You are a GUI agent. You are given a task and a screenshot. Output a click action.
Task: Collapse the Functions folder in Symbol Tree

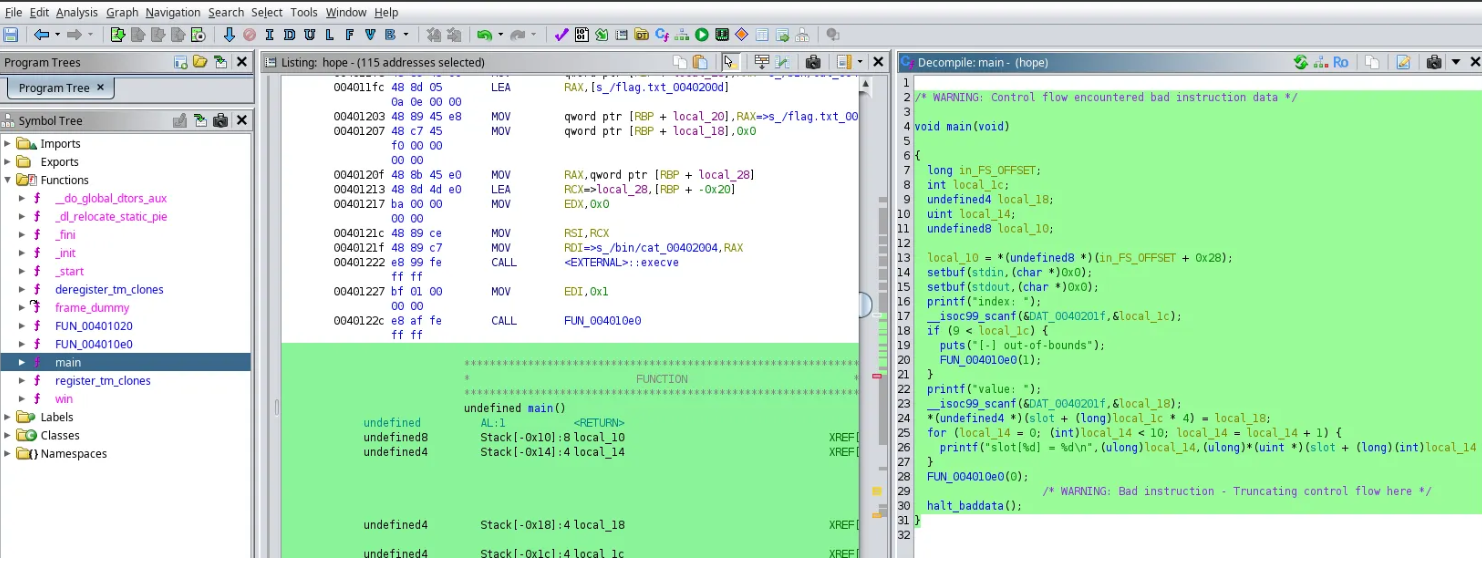(8, 180)
